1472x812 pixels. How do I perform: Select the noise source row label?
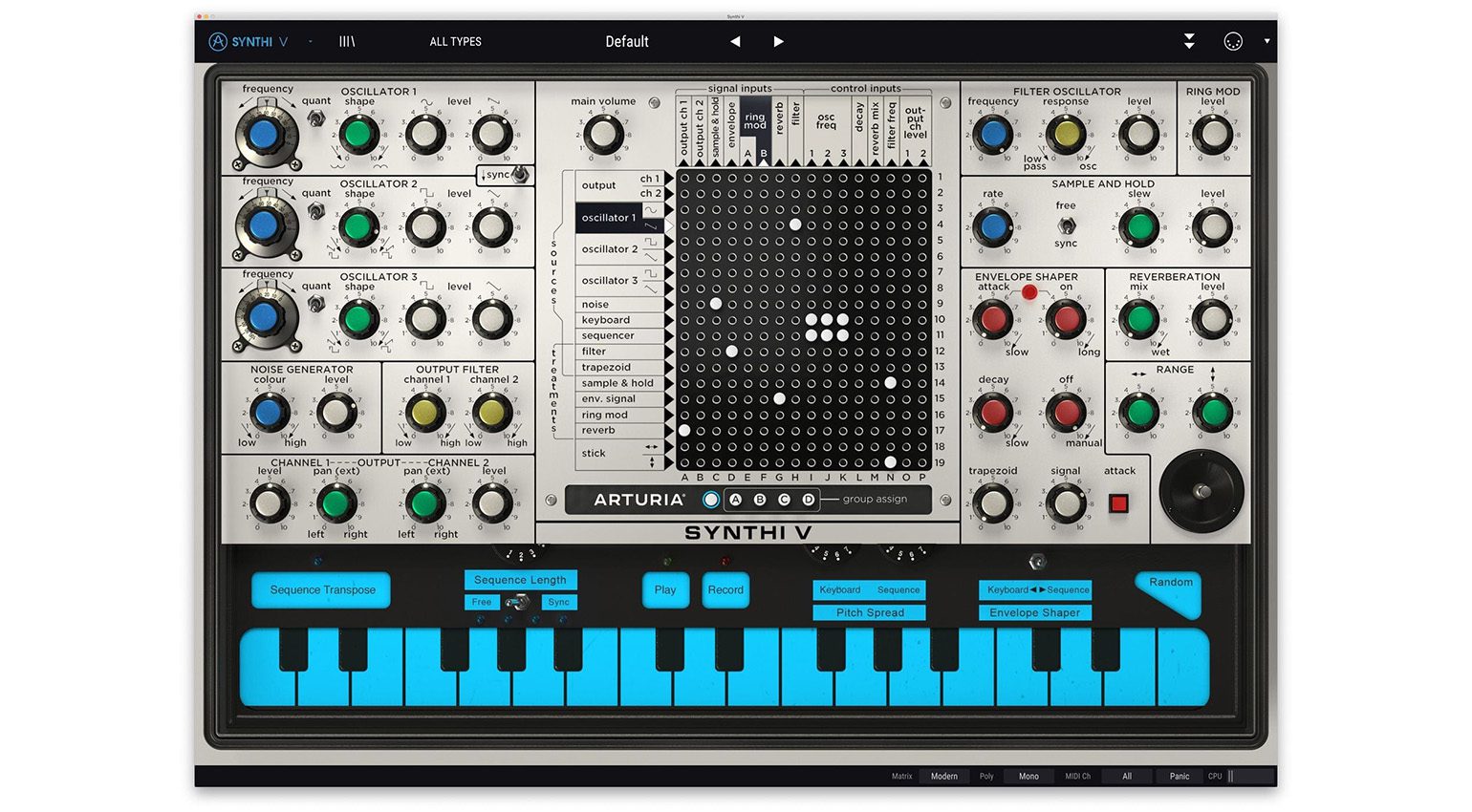620,305
